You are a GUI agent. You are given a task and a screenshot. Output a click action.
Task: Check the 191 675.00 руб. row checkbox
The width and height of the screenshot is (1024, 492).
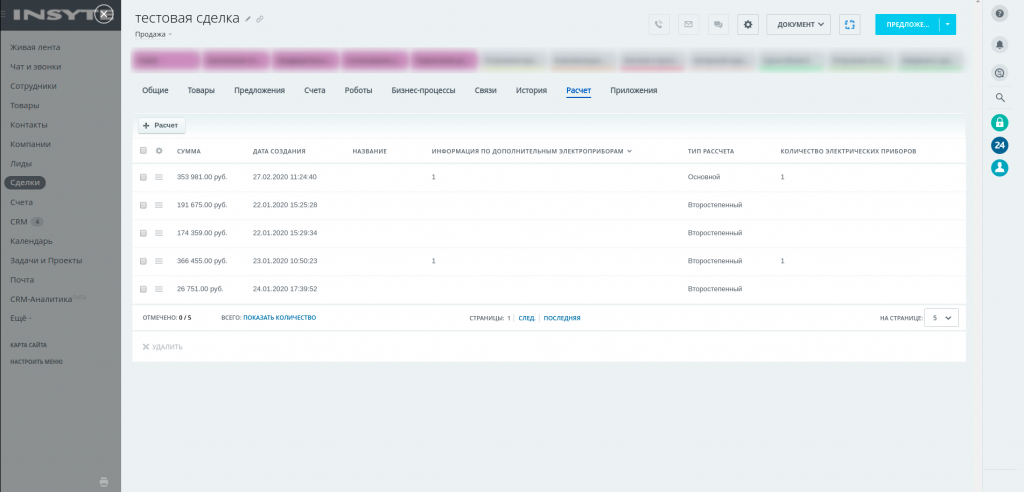144,205
